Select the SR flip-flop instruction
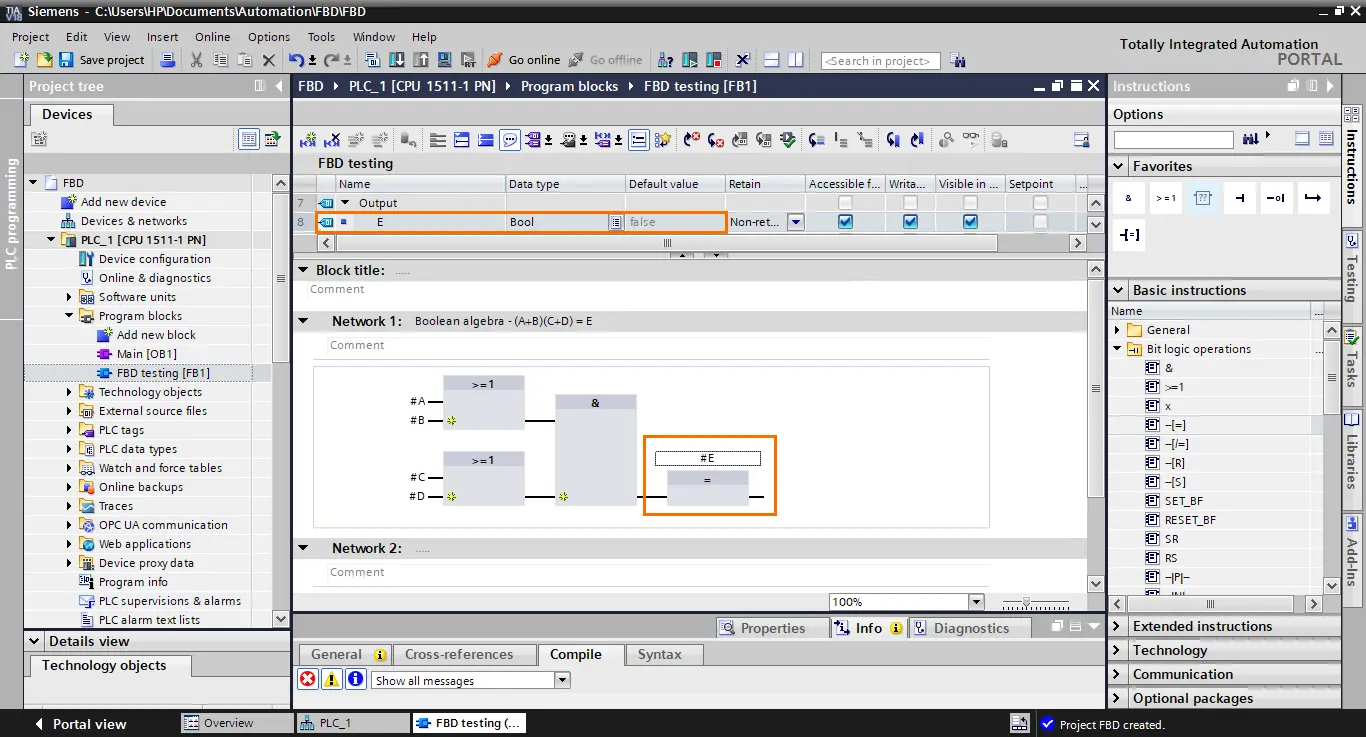Image resolution: width=1366 pixels, height=737 pixels. point(1171,539)
